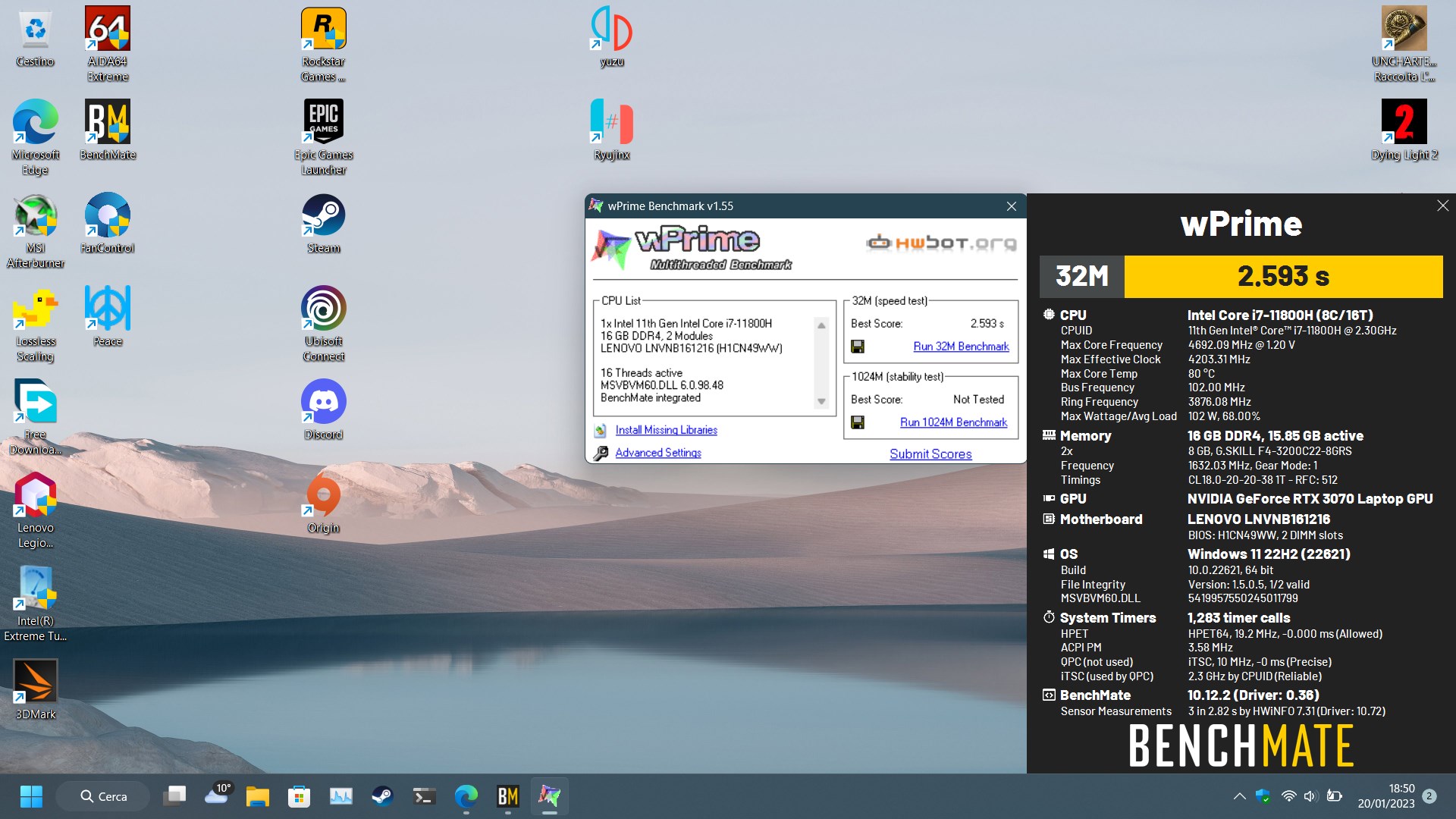Open battery status tray icon
Image resolution: width=1456 pixels, height=819 pixels.
pyautogui.click(x=1335, y=796)
